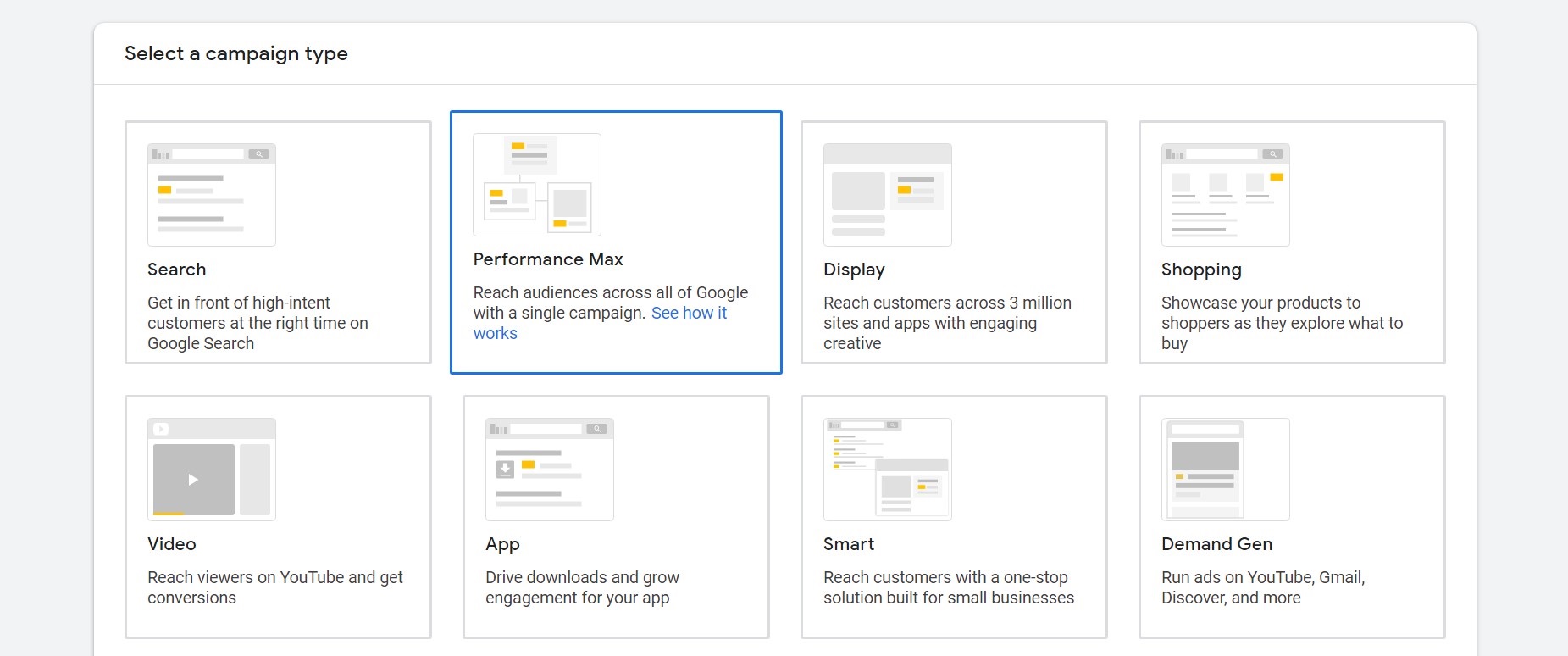Click the Demand Gen illustration icon
The width and height of the screenshot is (1568, 656).
pyautogui.click(x=1226, y=470)
